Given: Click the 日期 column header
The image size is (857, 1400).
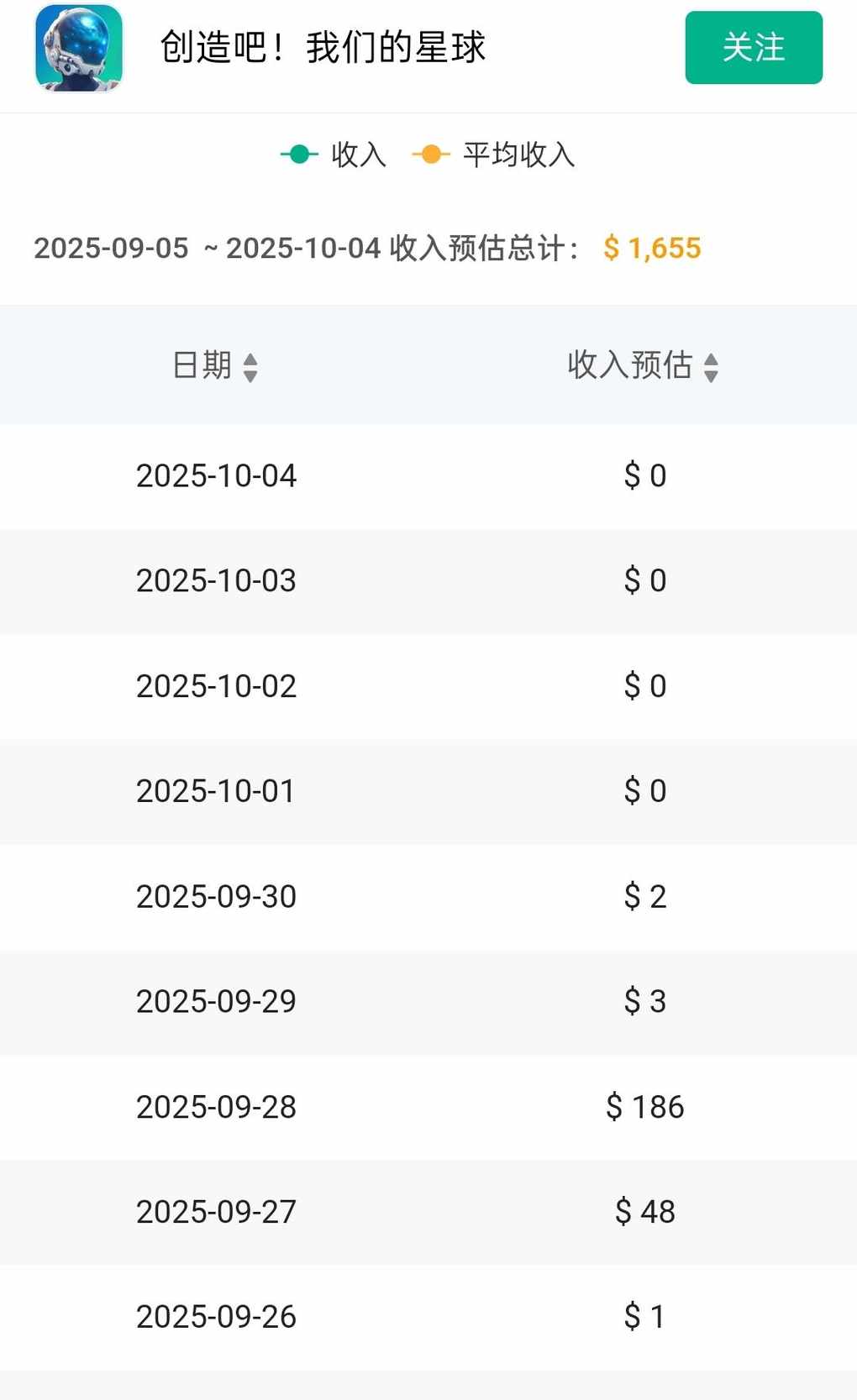Looking at the screenshot, I should (x=202, y=365).
